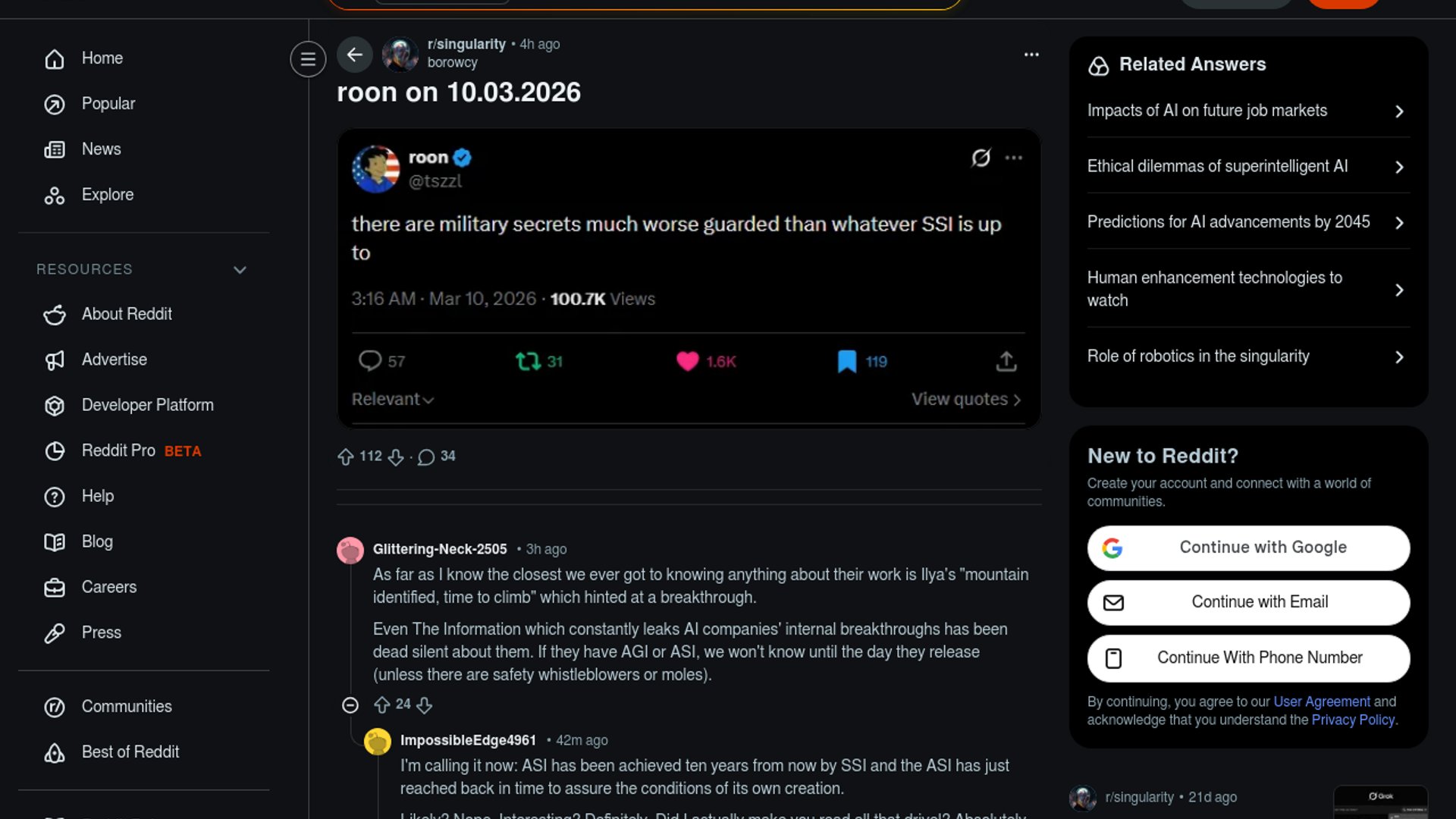Viewport: 1456px width, 819px height.
Task: Downvote Glittering-Neck-2505's comment
Action: coord(425,704)
